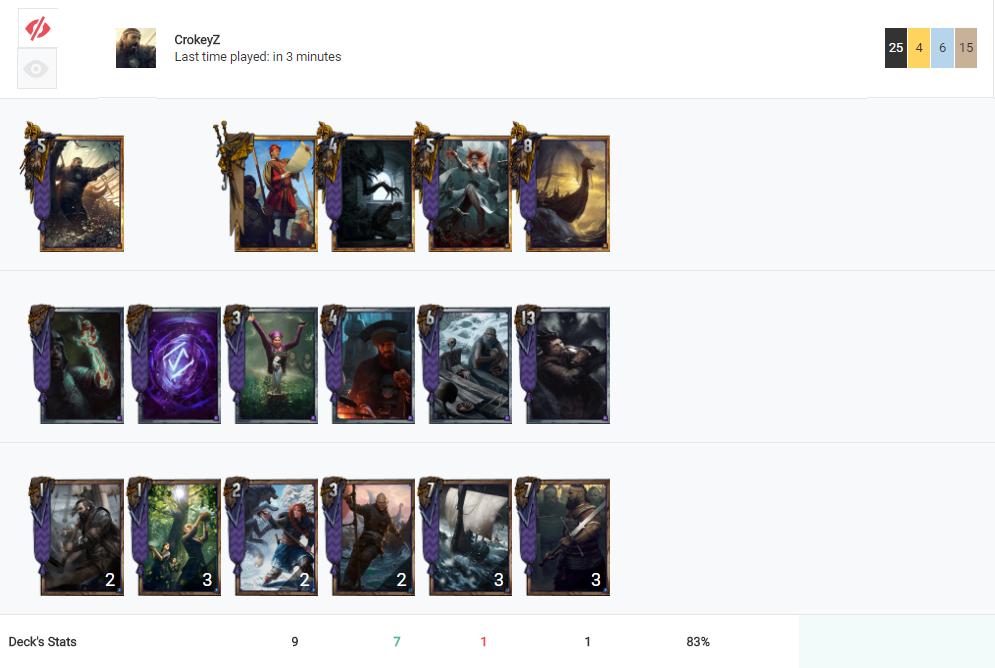Select the dark monster gold card power 4

pyautogui.click(x=367, y=188)
